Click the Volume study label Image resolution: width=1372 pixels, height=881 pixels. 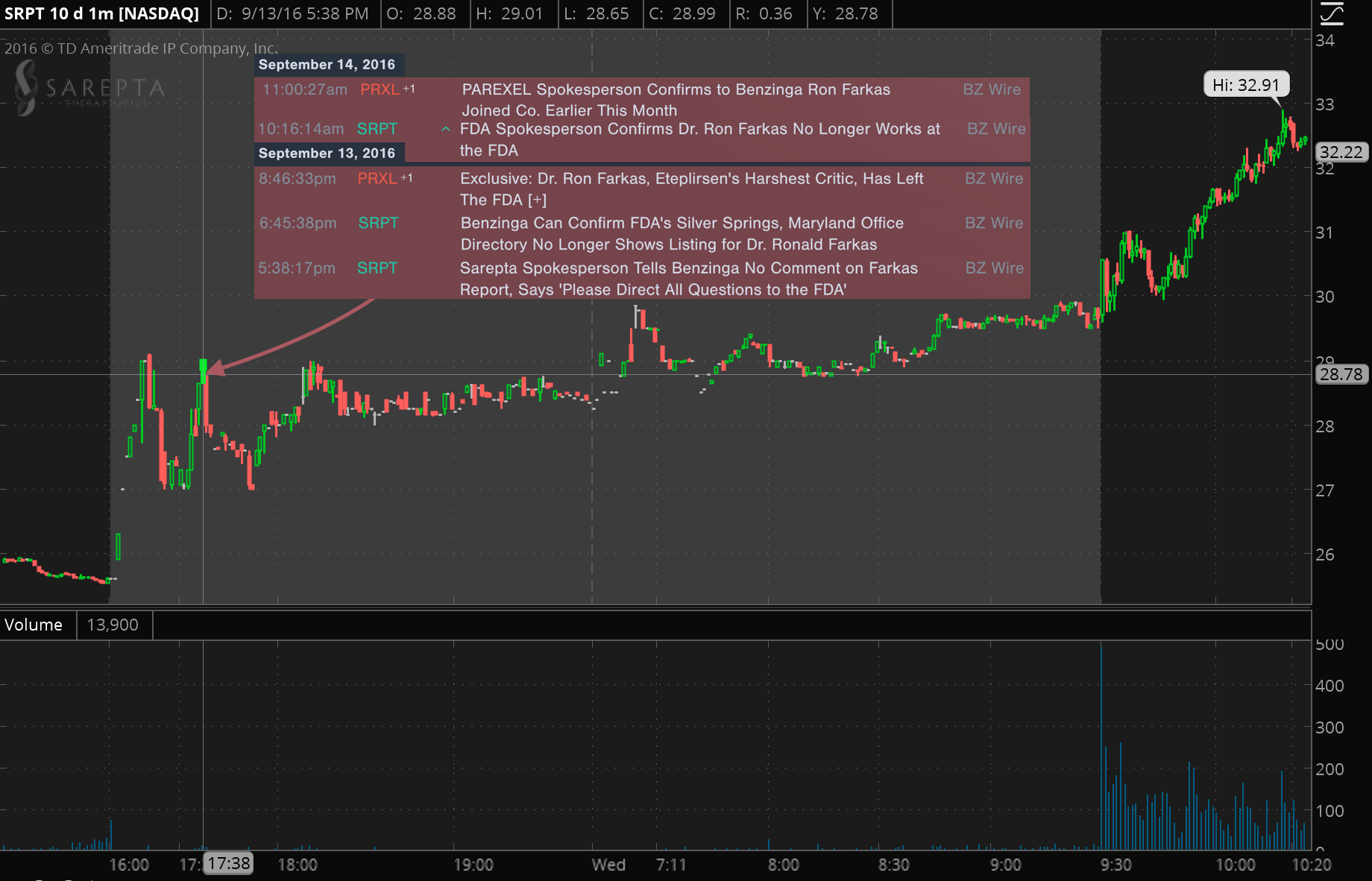click(x=34, y=625)
